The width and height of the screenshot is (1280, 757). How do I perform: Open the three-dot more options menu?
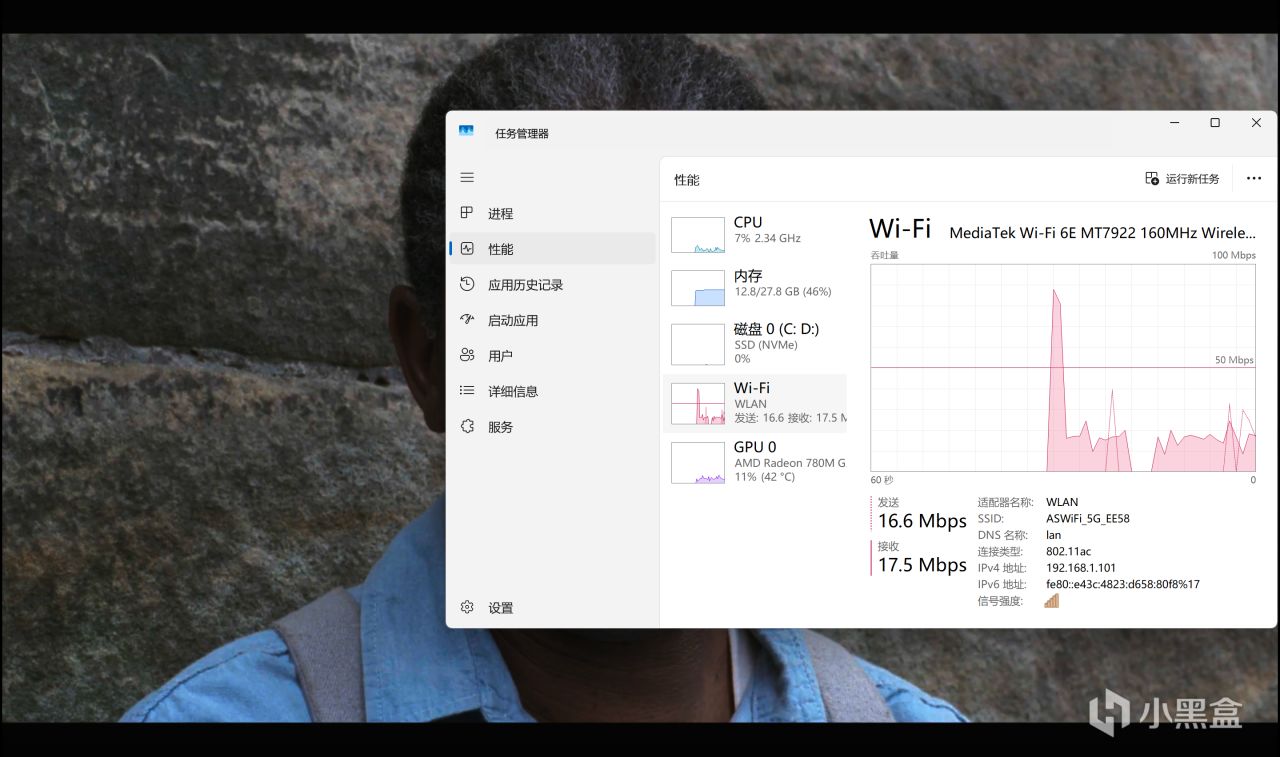point(1254,178)
